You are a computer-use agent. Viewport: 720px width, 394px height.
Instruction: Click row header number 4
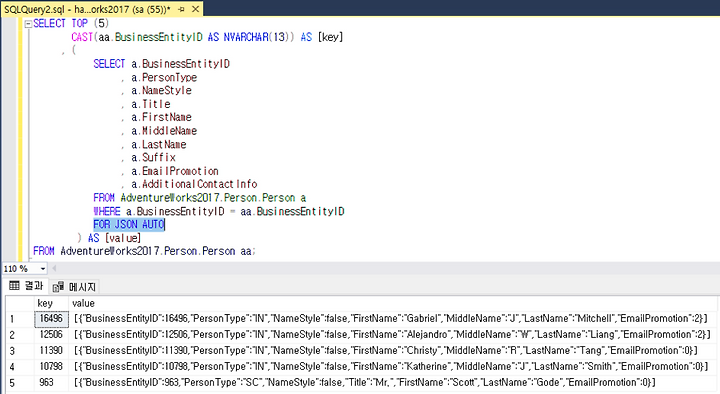pos(20,367)
